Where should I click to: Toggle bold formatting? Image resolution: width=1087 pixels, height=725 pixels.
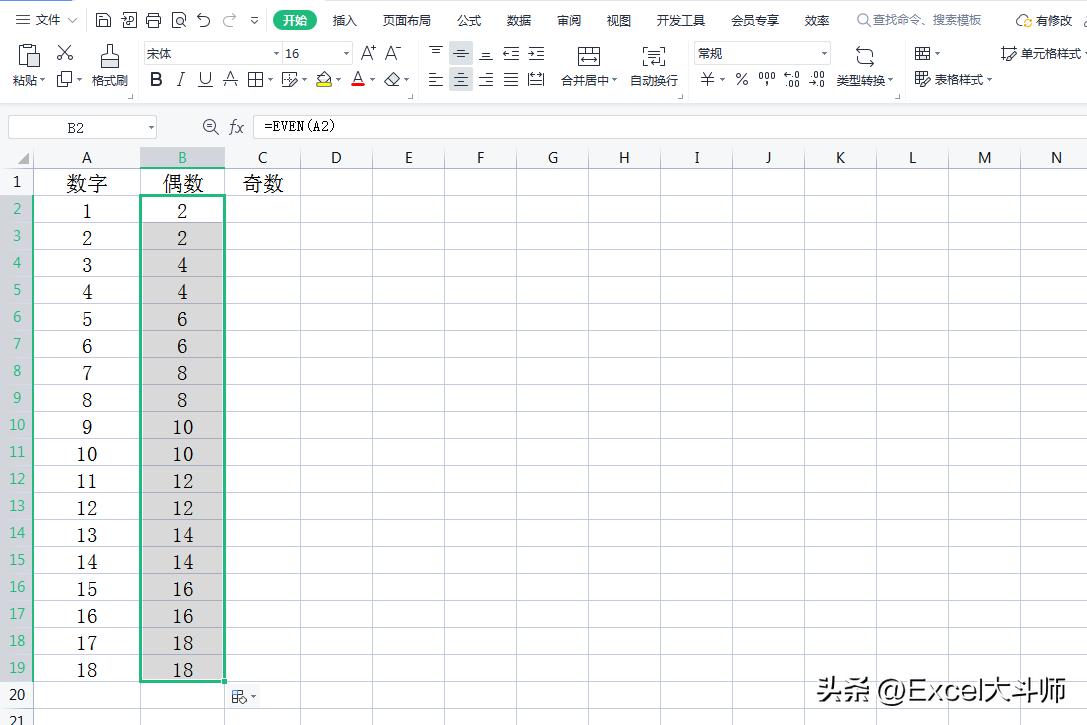[155, 79]
